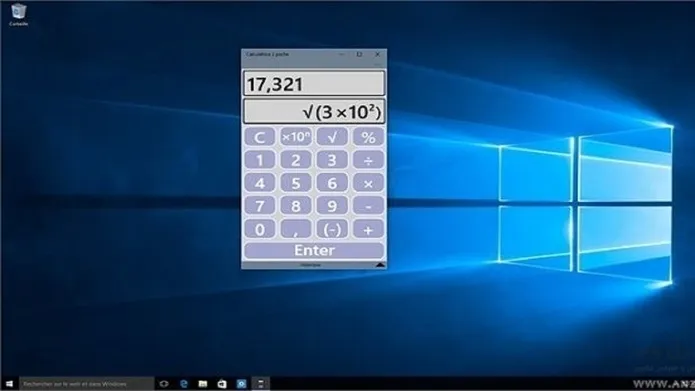Click the minus operator key
Image resolution: width=695 pixels, height=391 pixels.
pyautogui.click(x=368, y=206)
